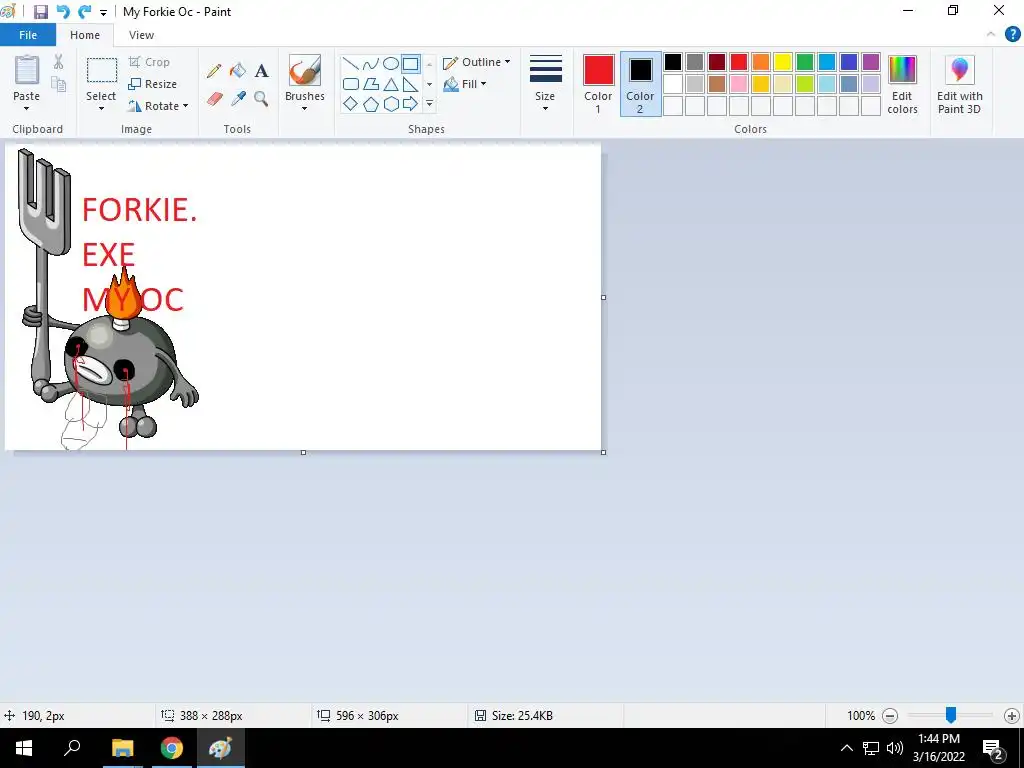Open the notification center icon
The width and height of the screenshot is (1024, 768).
pyautogui.click(x=993, y=748)
